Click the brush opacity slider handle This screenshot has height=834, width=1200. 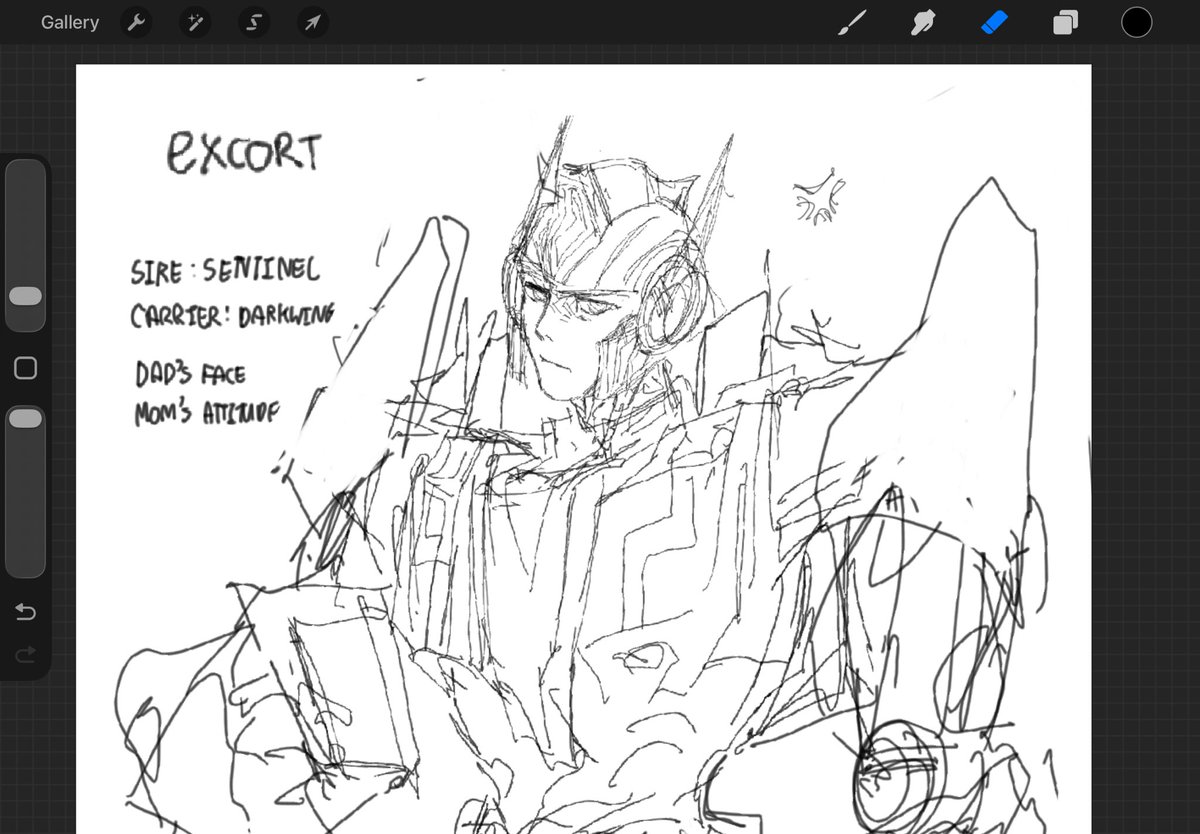coord(25,418)
